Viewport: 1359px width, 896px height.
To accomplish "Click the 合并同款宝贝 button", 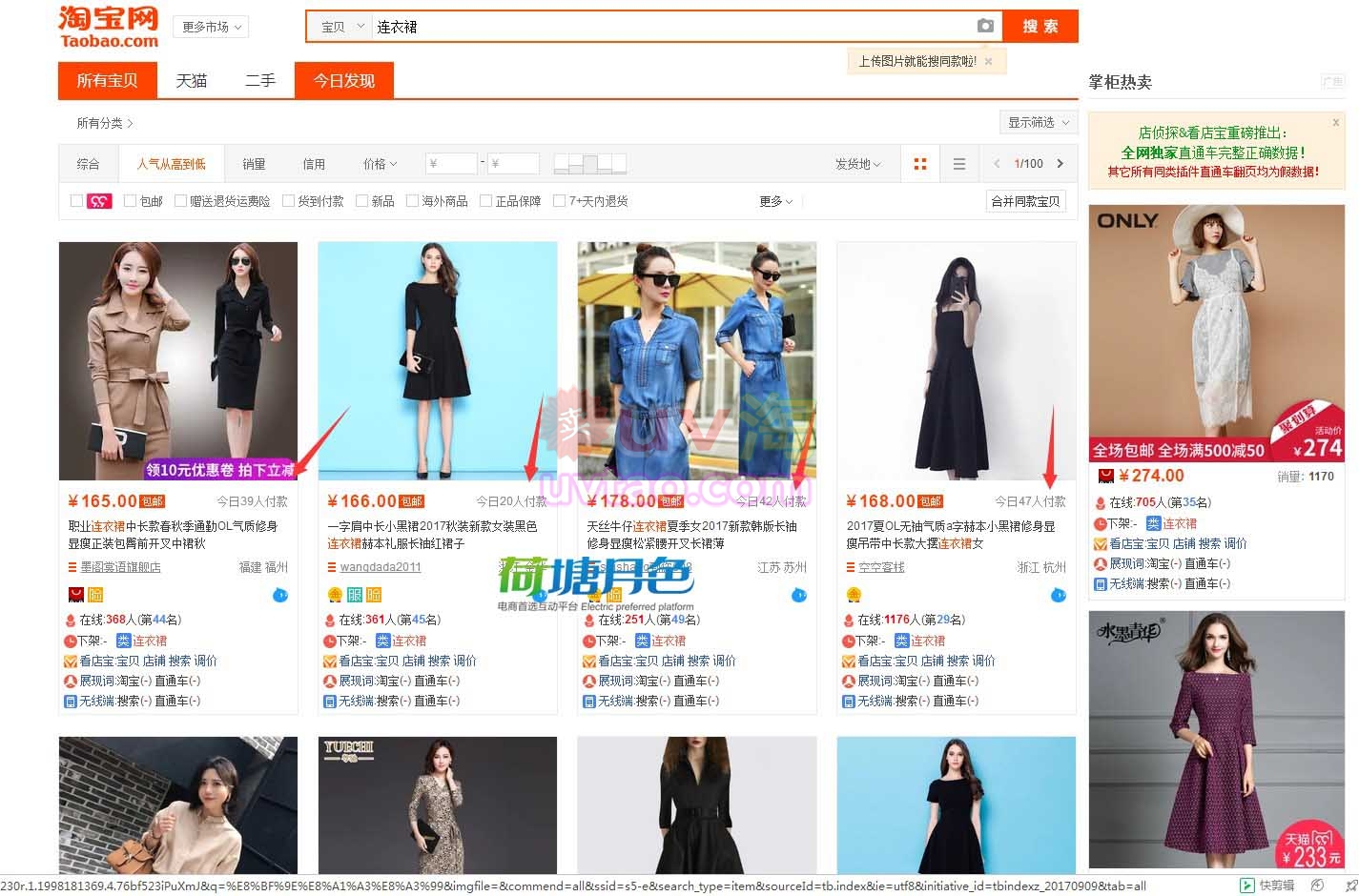I will pyautogui.click(x=1025, y=201).
